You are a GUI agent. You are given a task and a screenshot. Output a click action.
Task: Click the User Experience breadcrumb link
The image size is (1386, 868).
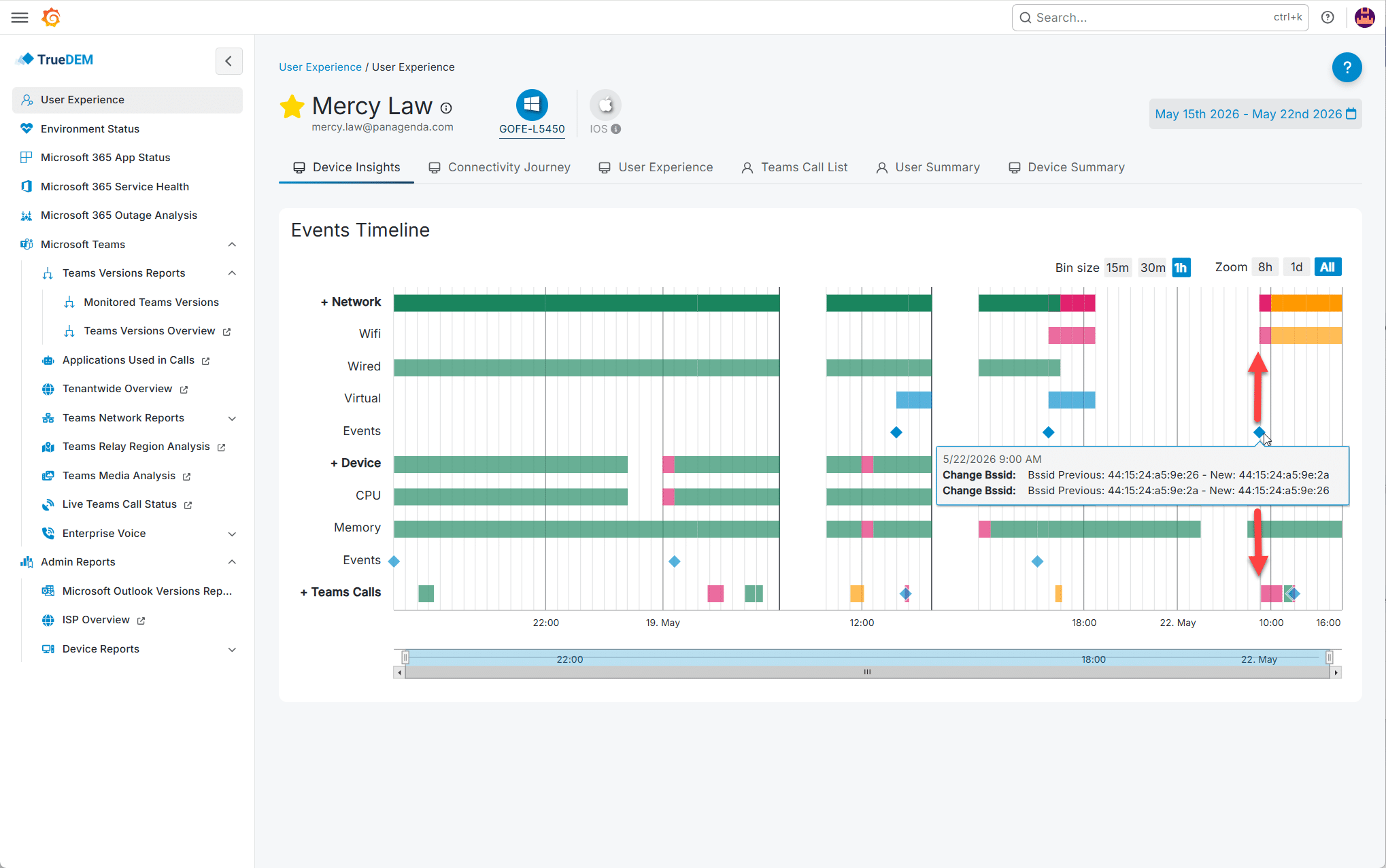[x=320, y=67]
